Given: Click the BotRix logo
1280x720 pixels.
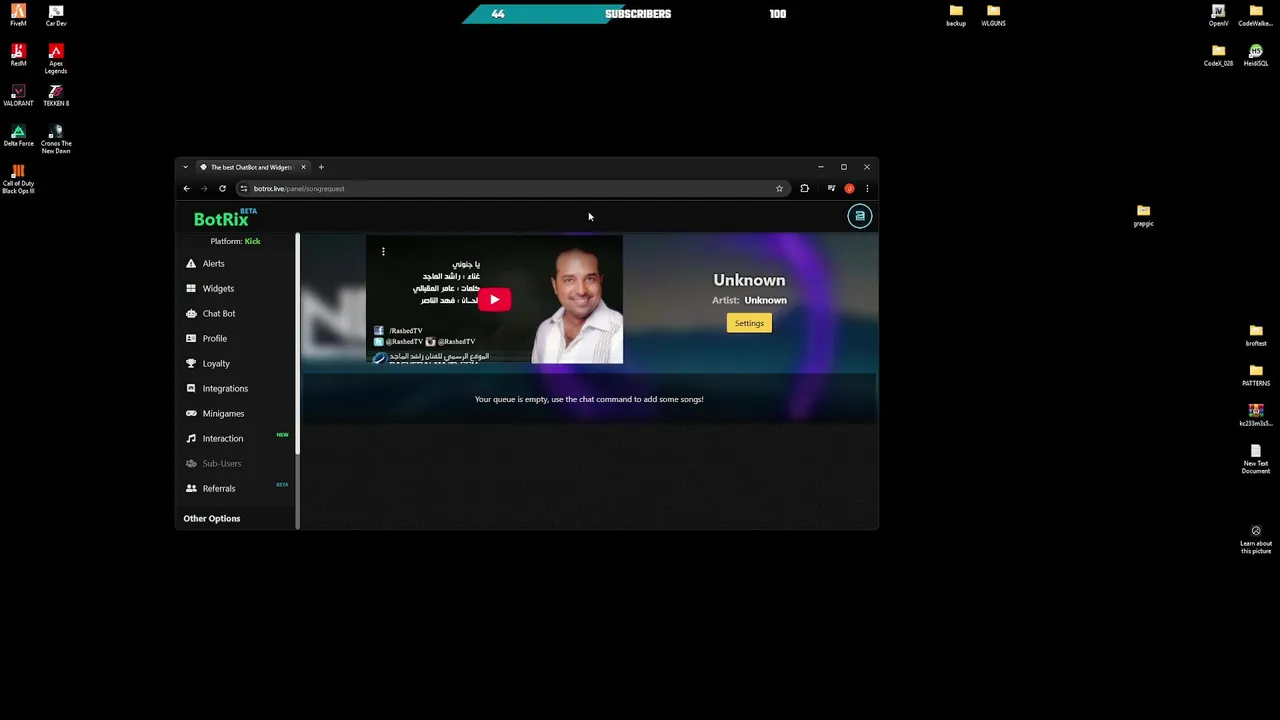Looking at the screenshot, I should coord(223,218).
